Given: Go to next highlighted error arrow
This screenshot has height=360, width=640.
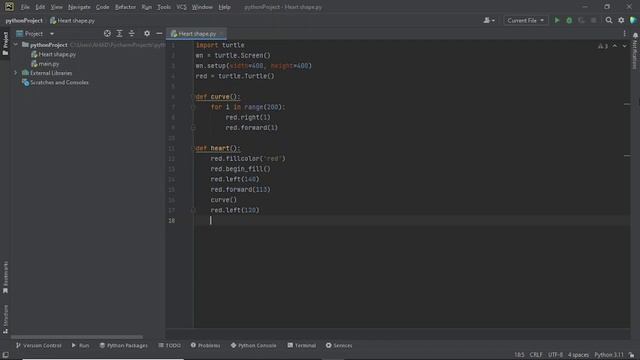Looking at the screenshot, I should (624, 46).
